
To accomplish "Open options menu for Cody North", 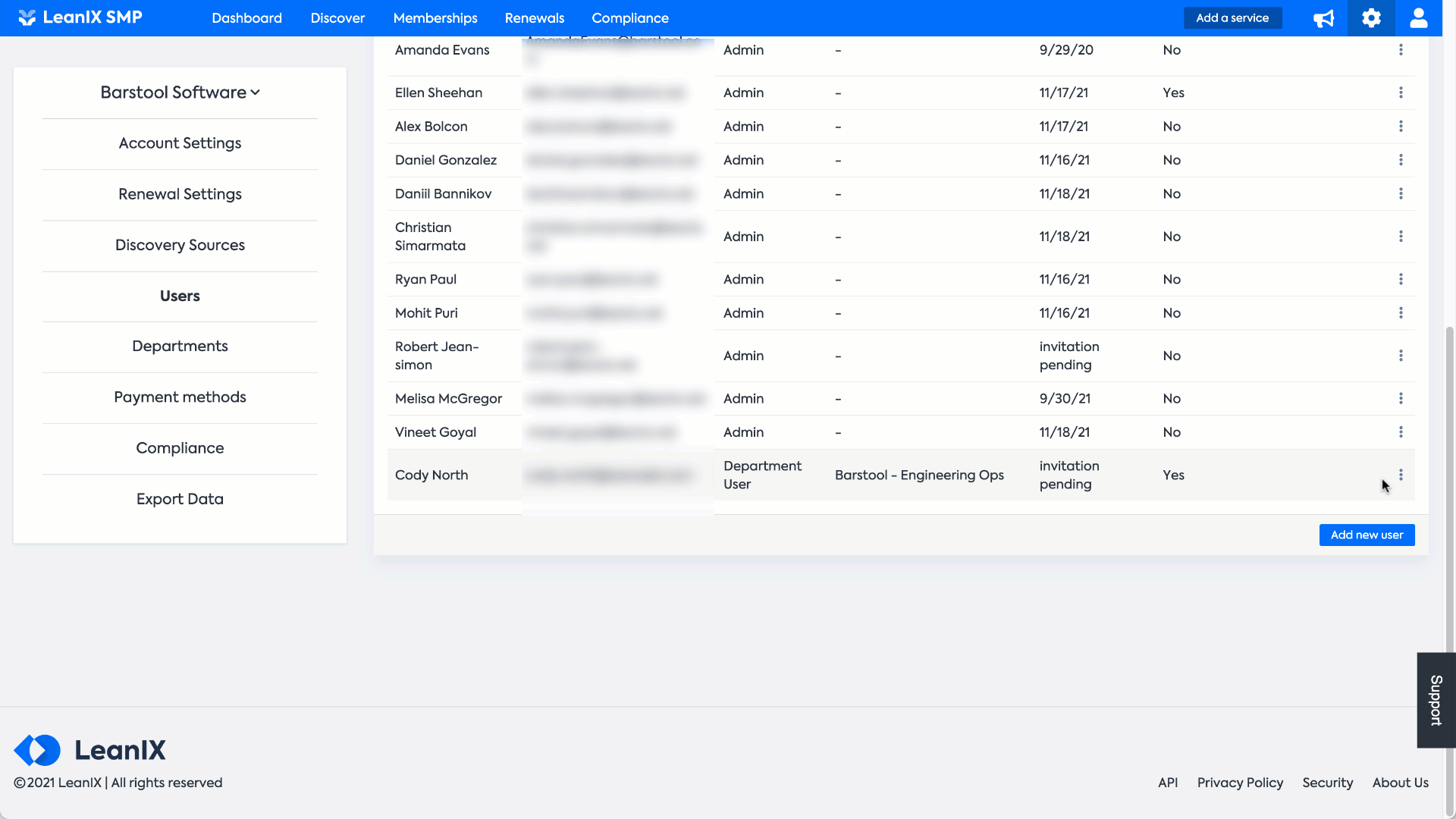I will 1401,475.
